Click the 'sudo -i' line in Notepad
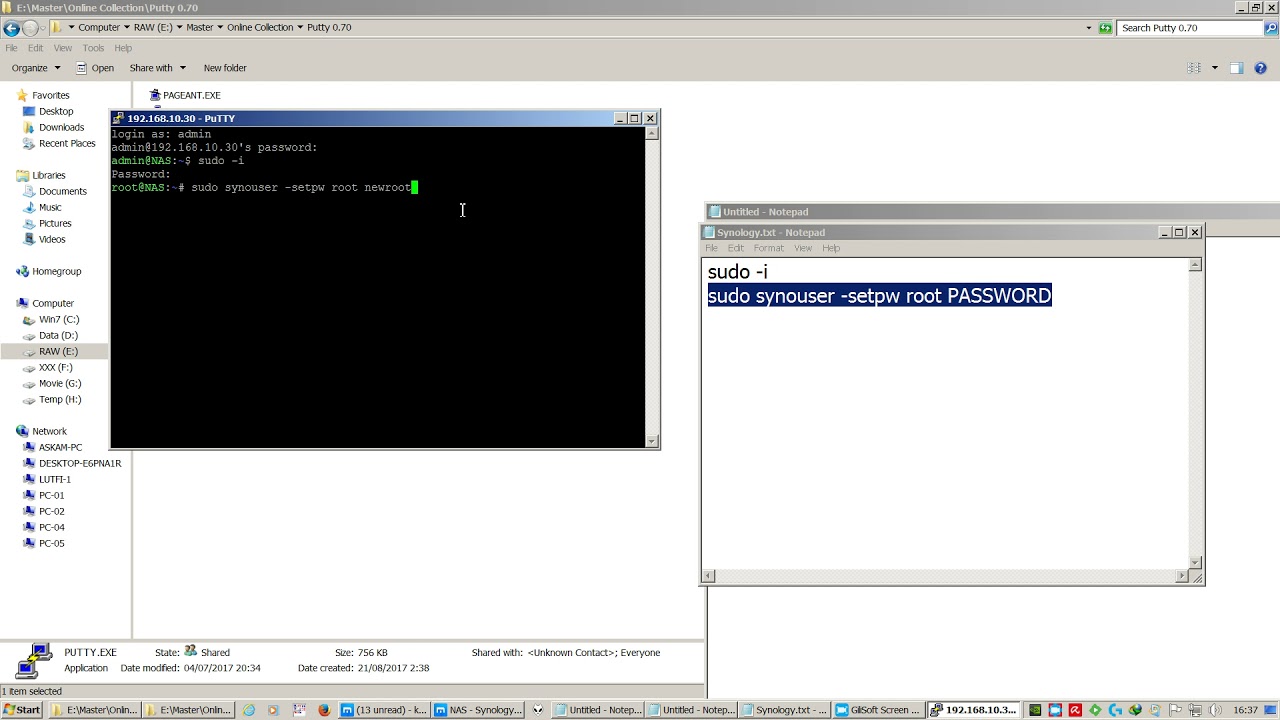Image resolution: width=1280 pixels, height=720 pixels. (738, 272)
